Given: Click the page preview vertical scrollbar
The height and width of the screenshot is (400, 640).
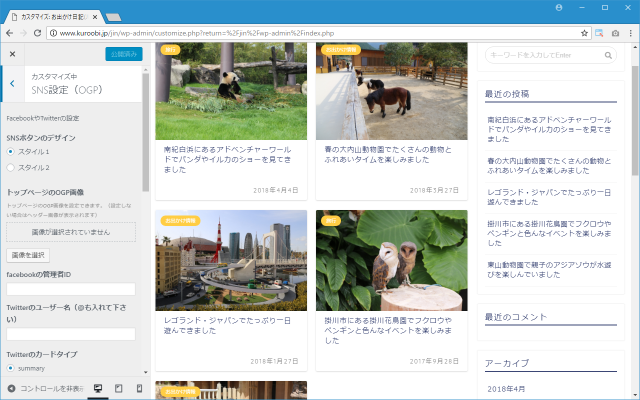Looking at the screenshot, I should point(635,120).
